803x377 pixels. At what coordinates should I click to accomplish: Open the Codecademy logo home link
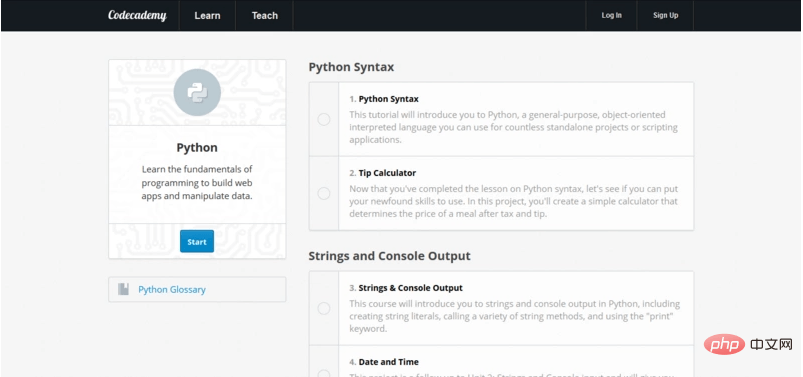[x=137, y=15]
